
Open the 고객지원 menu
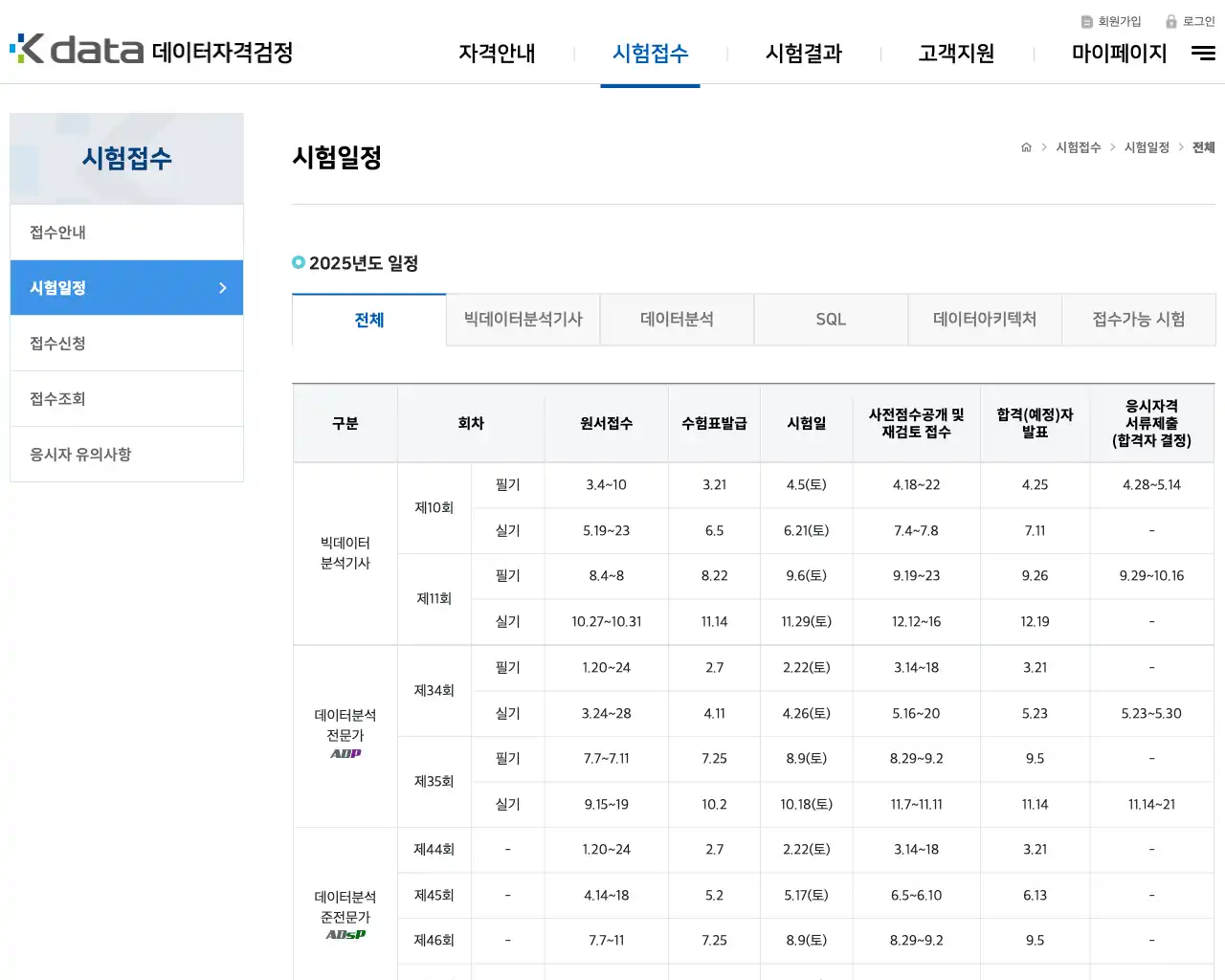coord(955,55)
